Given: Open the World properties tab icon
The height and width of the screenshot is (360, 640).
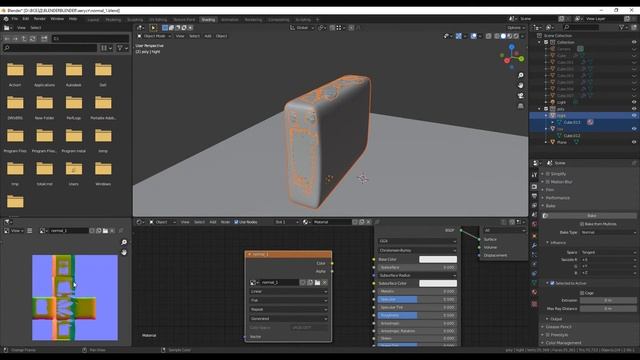Looking at the screenshot, I should pos(534,224).
